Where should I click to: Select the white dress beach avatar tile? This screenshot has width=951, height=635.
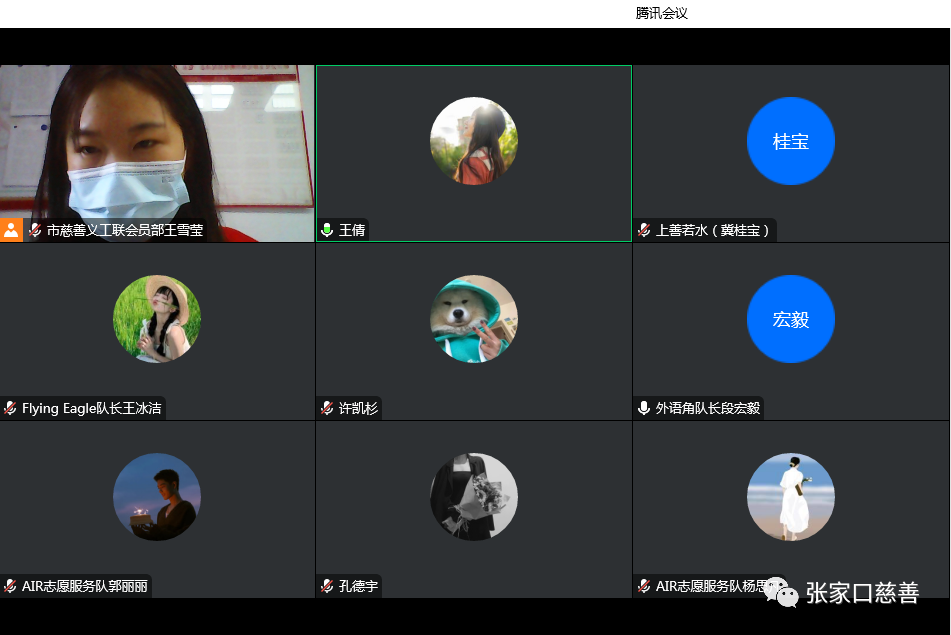(790, 497)
